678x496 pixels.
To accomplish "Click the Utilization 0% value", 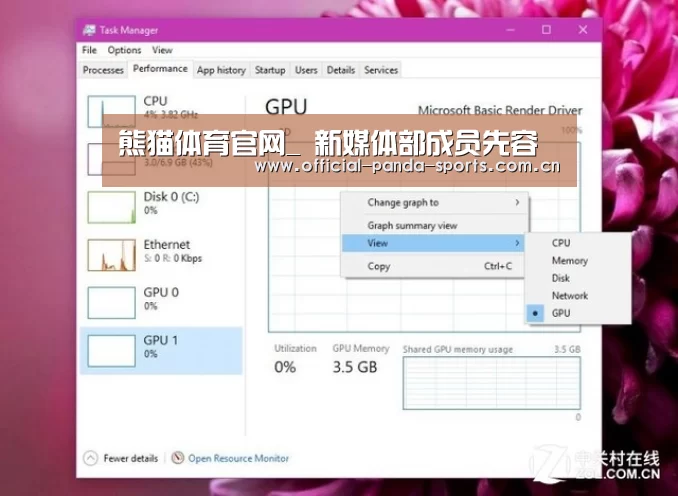I will [285, 367].
